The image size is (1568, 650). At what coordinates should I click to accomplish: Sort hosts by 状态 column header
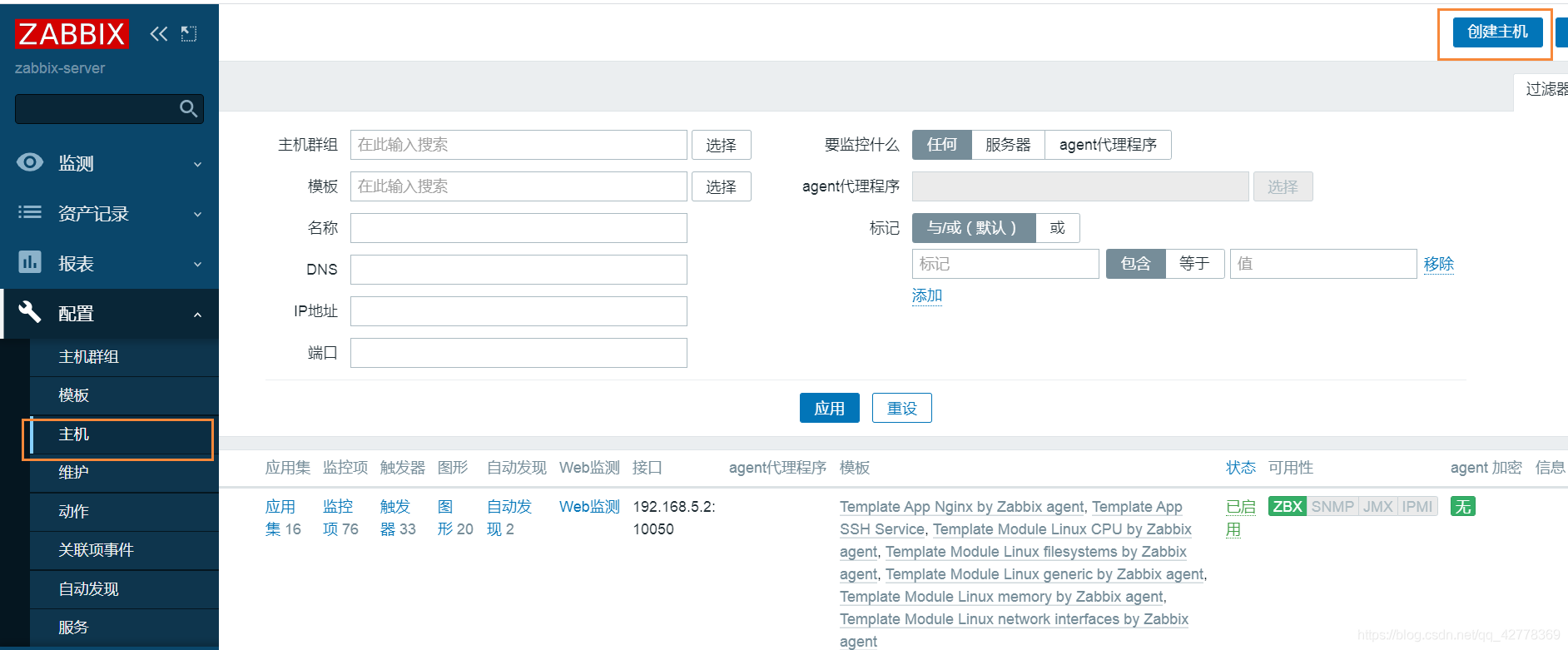[x=1241, y=468]
